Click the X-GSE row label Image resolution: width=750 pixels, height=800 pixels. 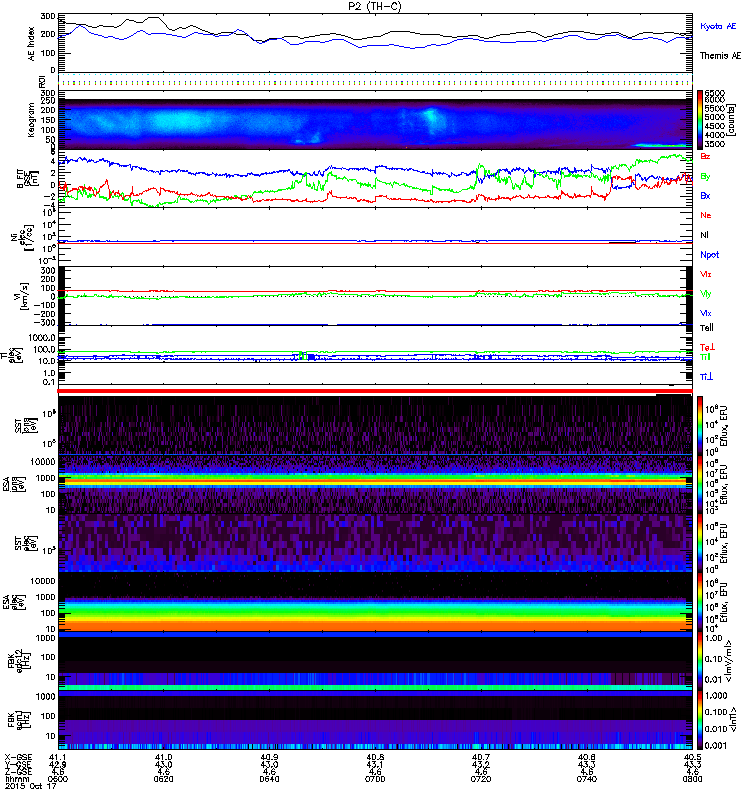coord(18,757)
